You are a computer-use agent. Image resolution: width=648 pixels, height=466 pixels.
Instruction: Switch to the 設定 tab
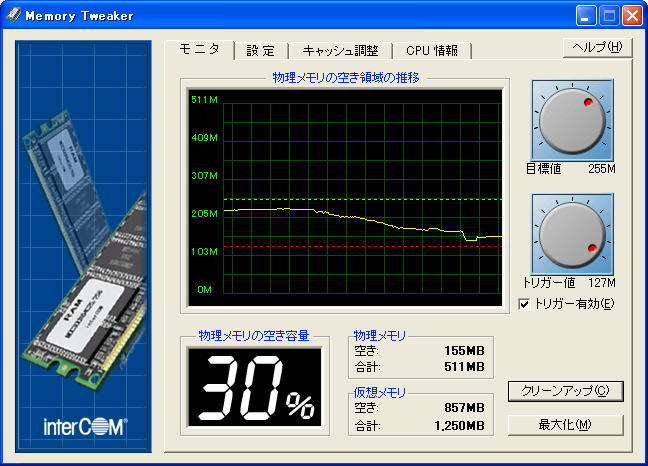click(x=261, y=51)
